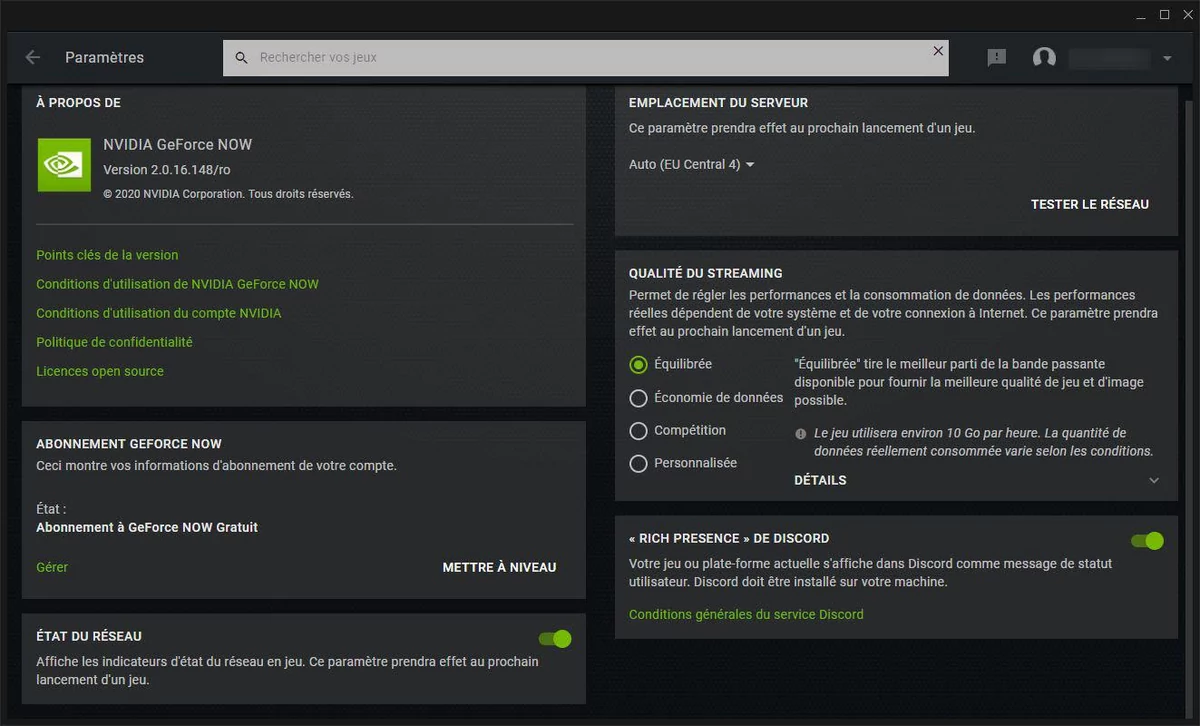Click the data usage info icon
Image resolution: width=1200 pixels, height=726 pixels.
pos(801,434)
